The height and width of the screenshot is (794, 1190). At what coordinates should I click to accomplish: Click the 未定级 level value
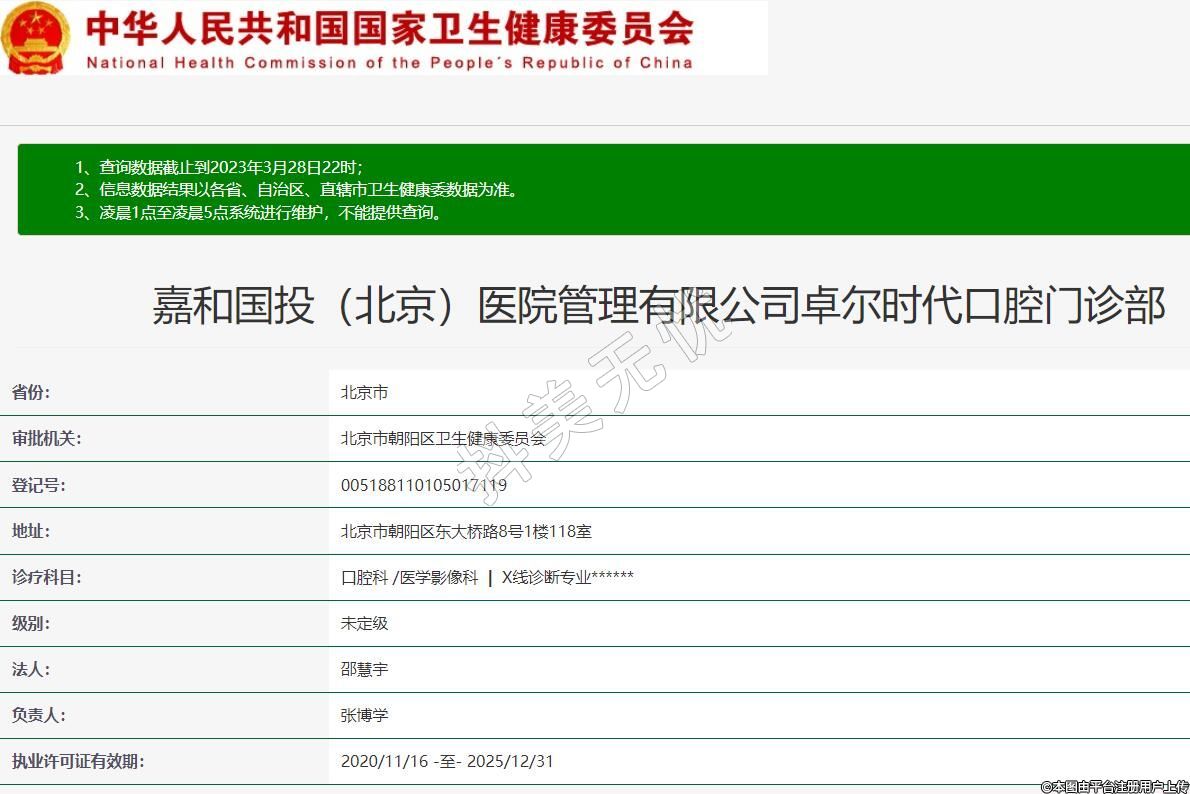[364, 623]
